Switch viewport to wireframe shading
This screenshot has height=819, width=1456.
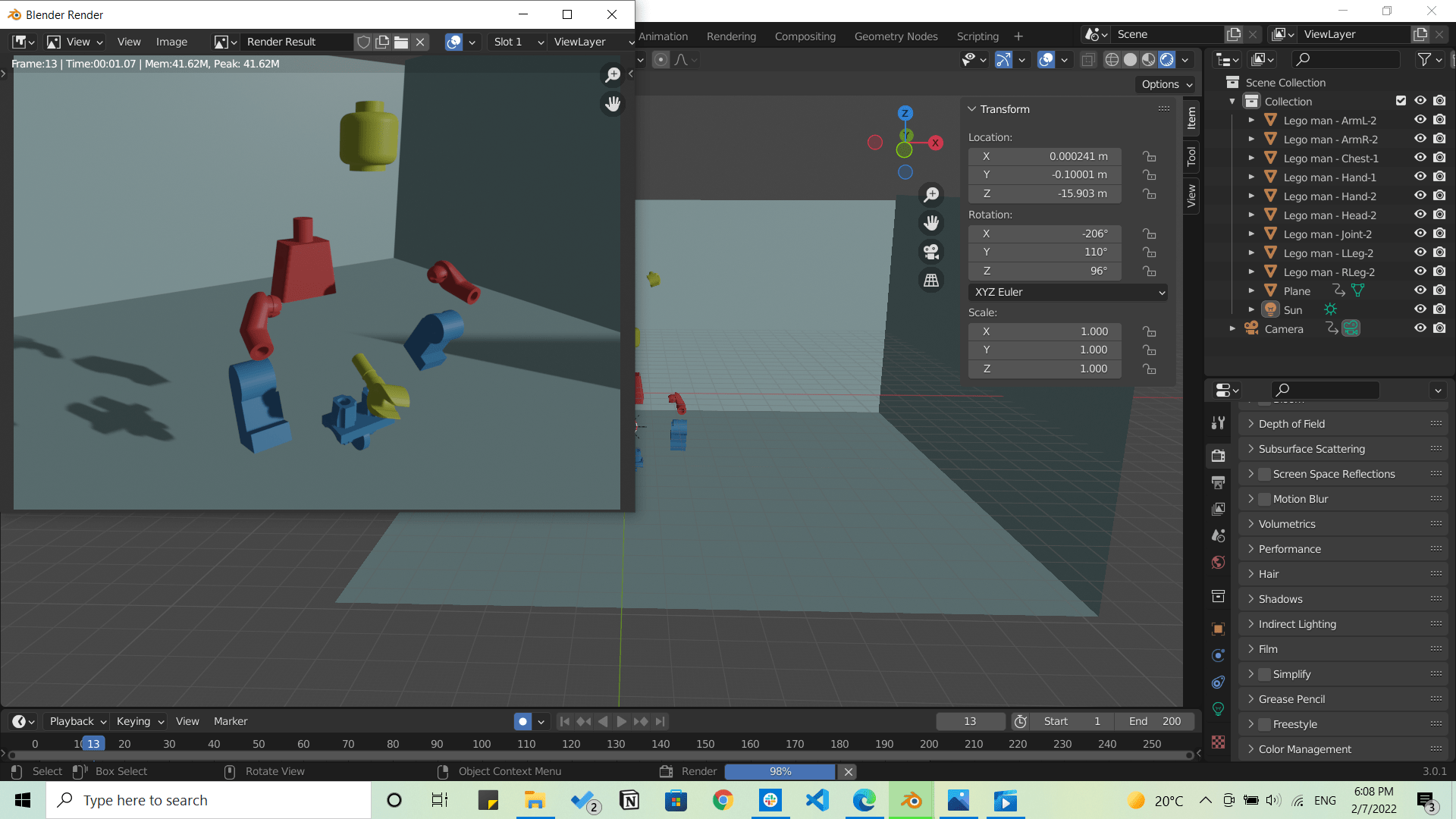click(x=1112, y=60)
